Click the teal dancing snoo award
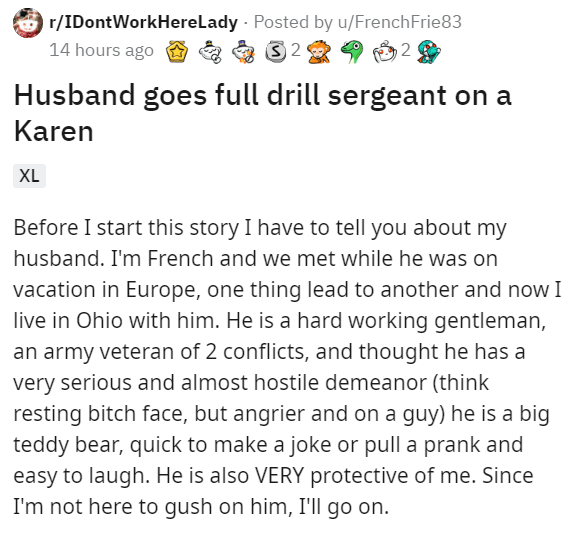This screenshot has width=570, height=539. tap(429, 52)
